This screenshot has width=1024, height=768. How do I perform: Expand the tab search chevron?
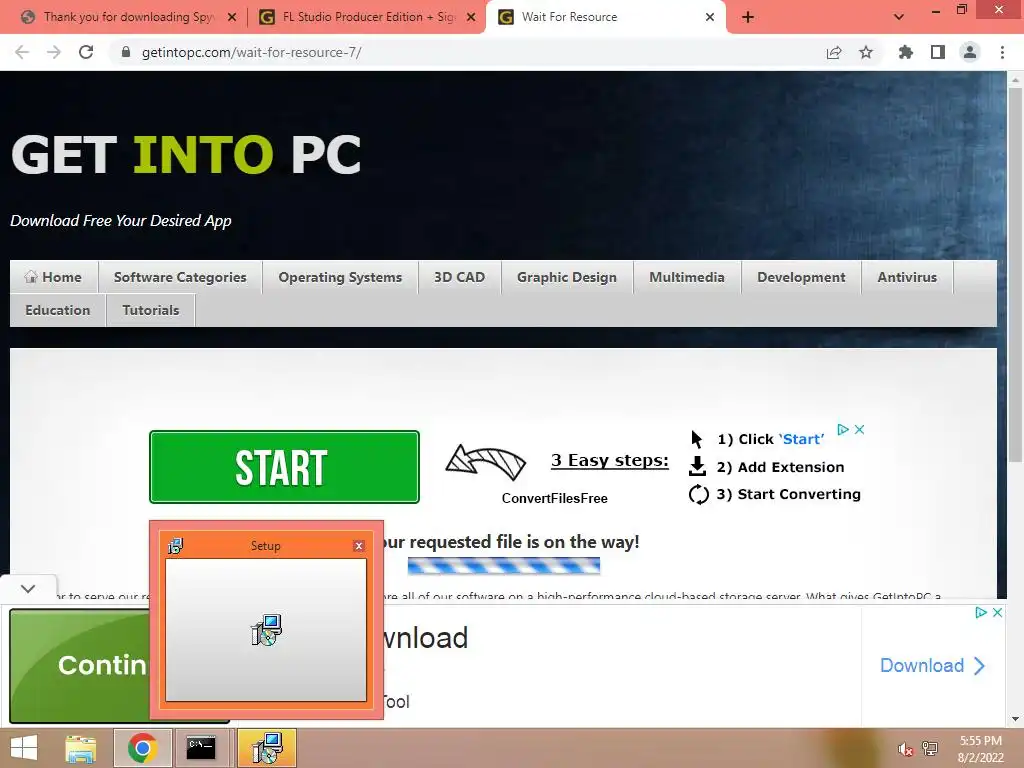coord(899,17)
